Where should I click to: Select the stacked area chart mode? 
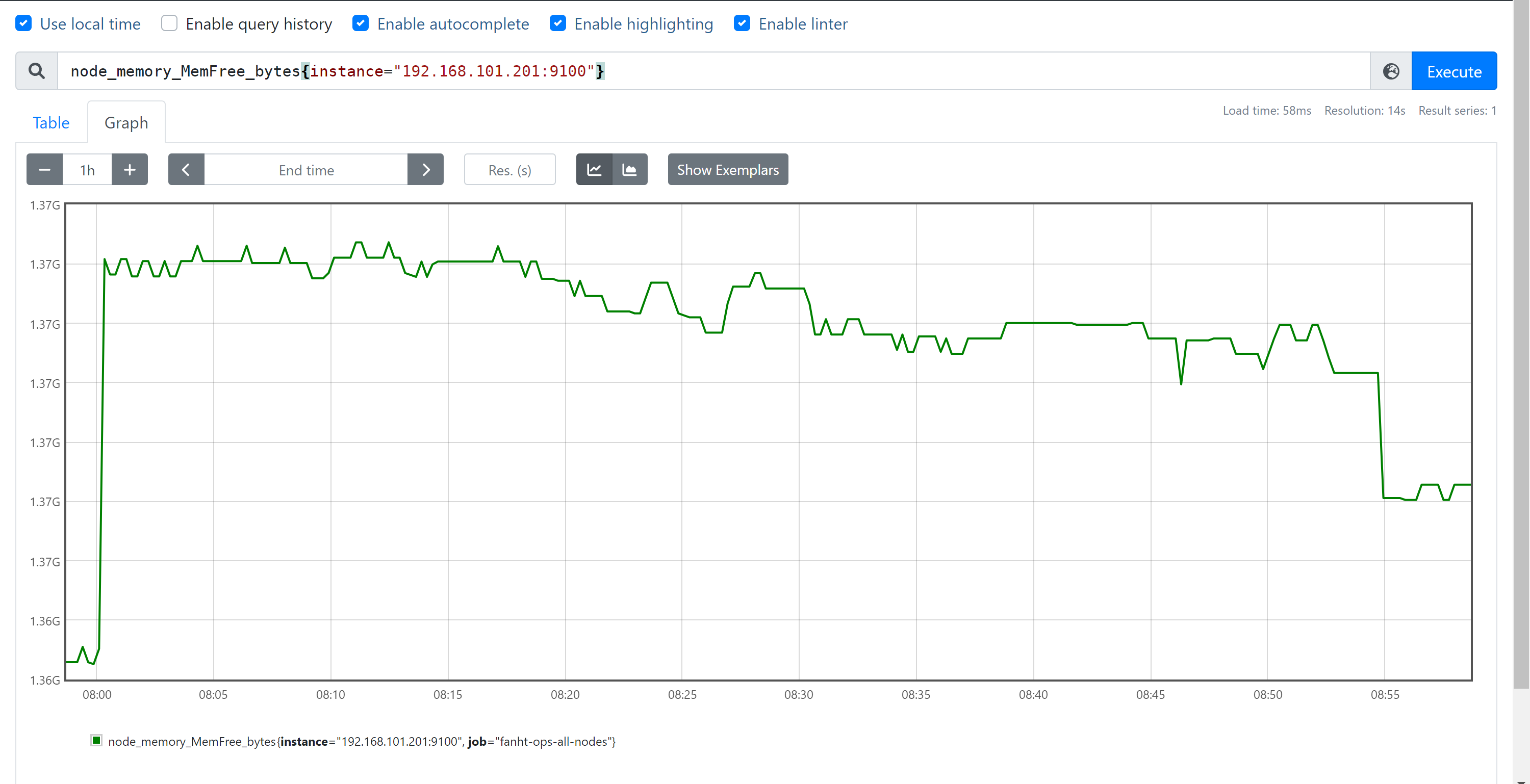point(629,170)
